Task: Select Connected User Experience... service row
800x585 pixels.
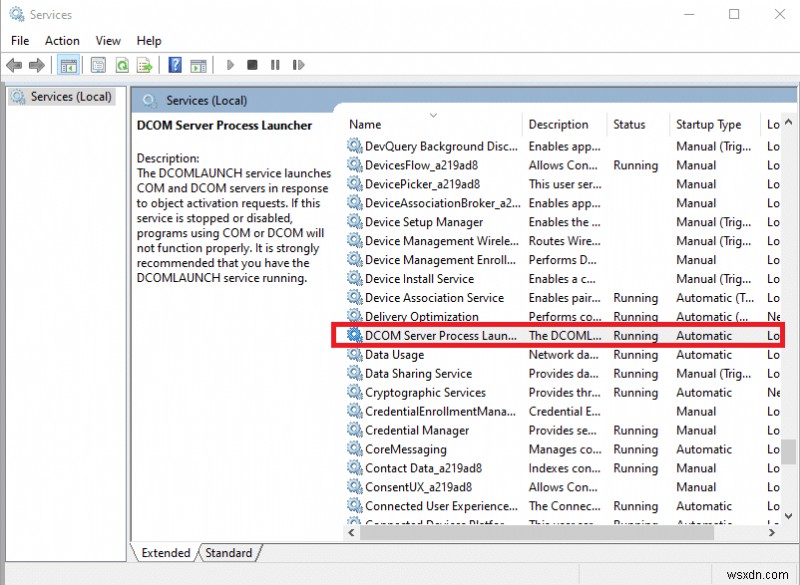Action: 564,505
